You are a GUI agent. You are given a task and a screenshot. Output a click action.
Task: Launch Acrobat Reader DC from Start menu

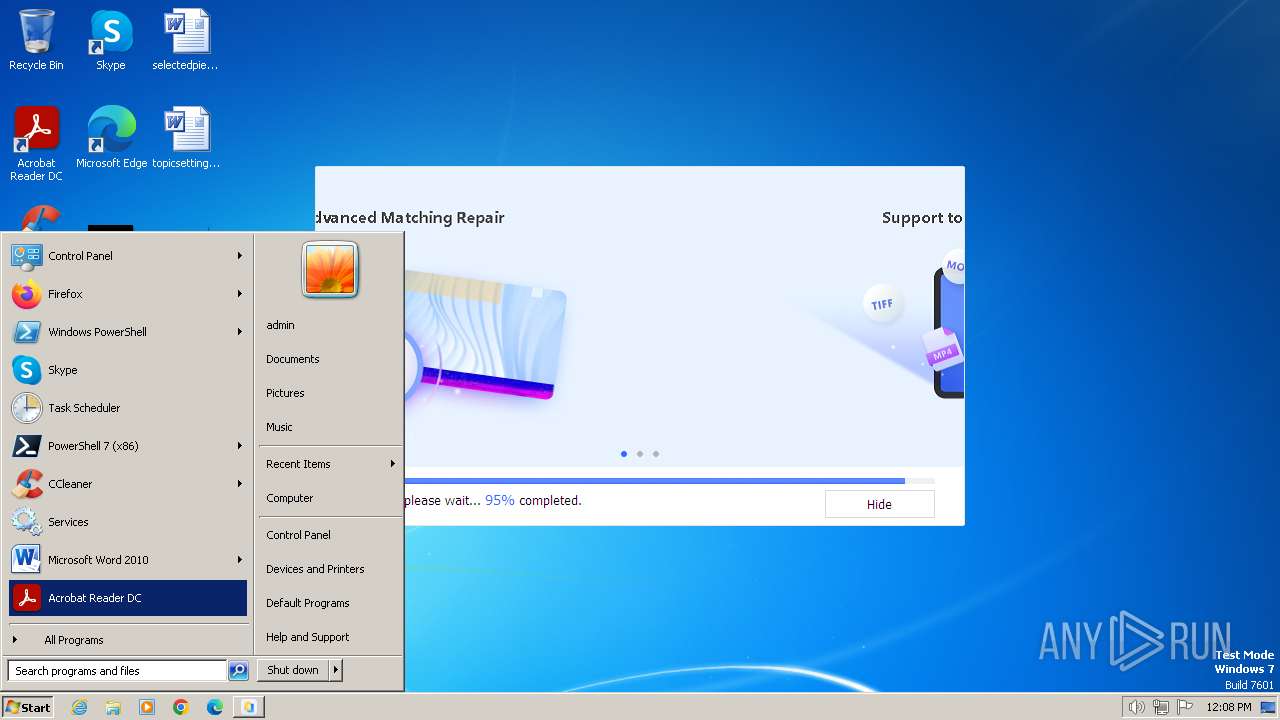point(127,598)
